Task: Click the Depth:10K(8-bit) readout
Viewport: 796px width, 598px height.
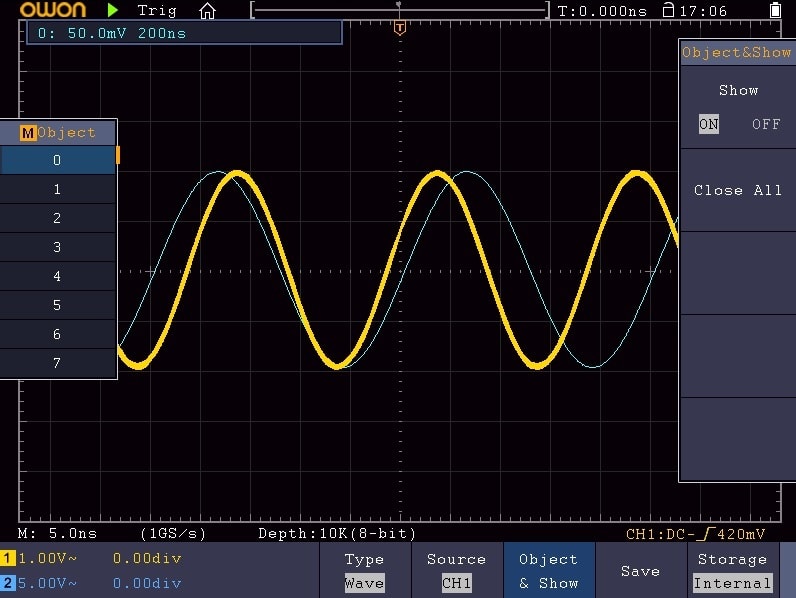Action: [x=337, y=534]
